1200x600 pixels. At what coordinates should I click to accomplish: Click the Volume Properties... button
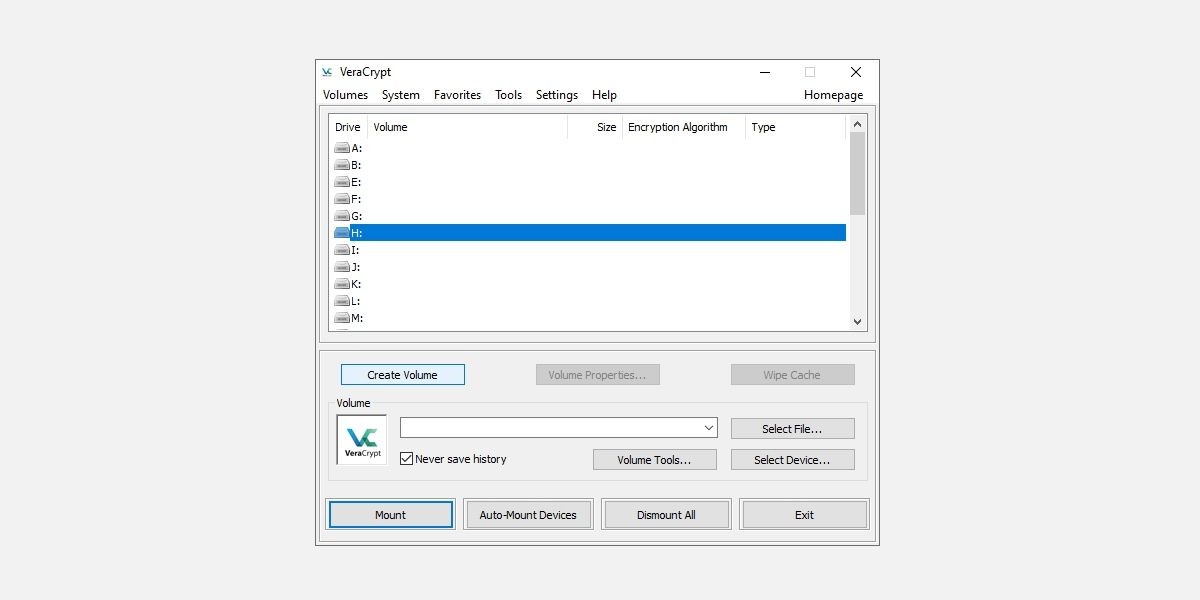tap(597, 375)
